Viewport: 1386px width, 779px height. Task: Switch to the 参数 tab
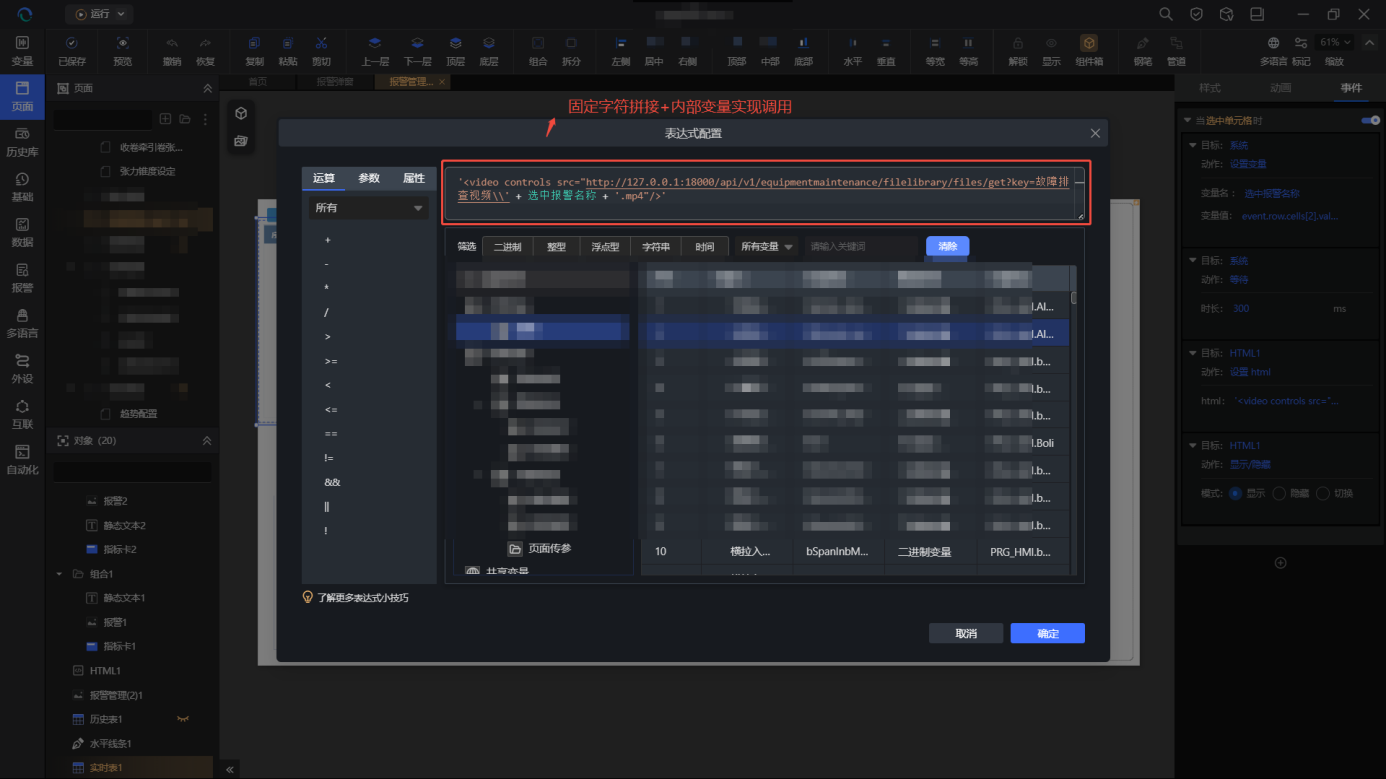tap(369, 178)
